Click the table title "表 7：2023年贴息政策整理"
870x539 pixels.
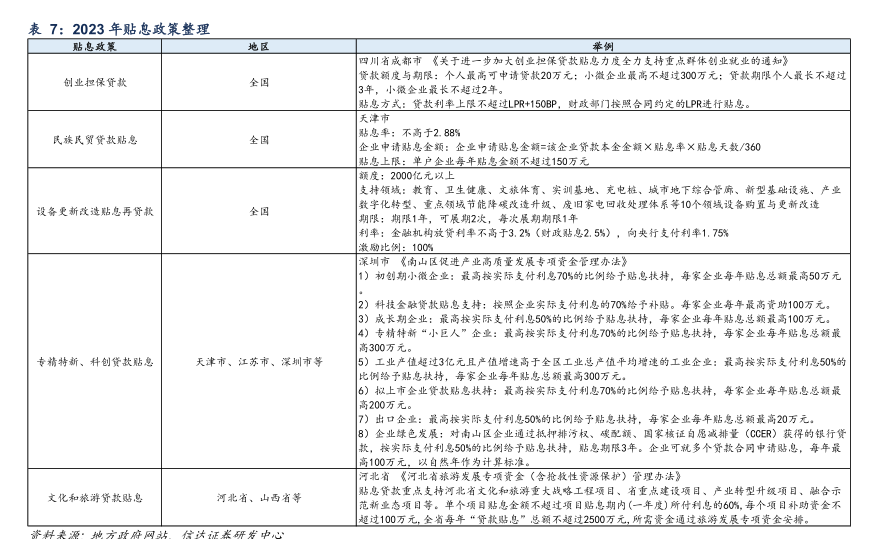(120, 29)
